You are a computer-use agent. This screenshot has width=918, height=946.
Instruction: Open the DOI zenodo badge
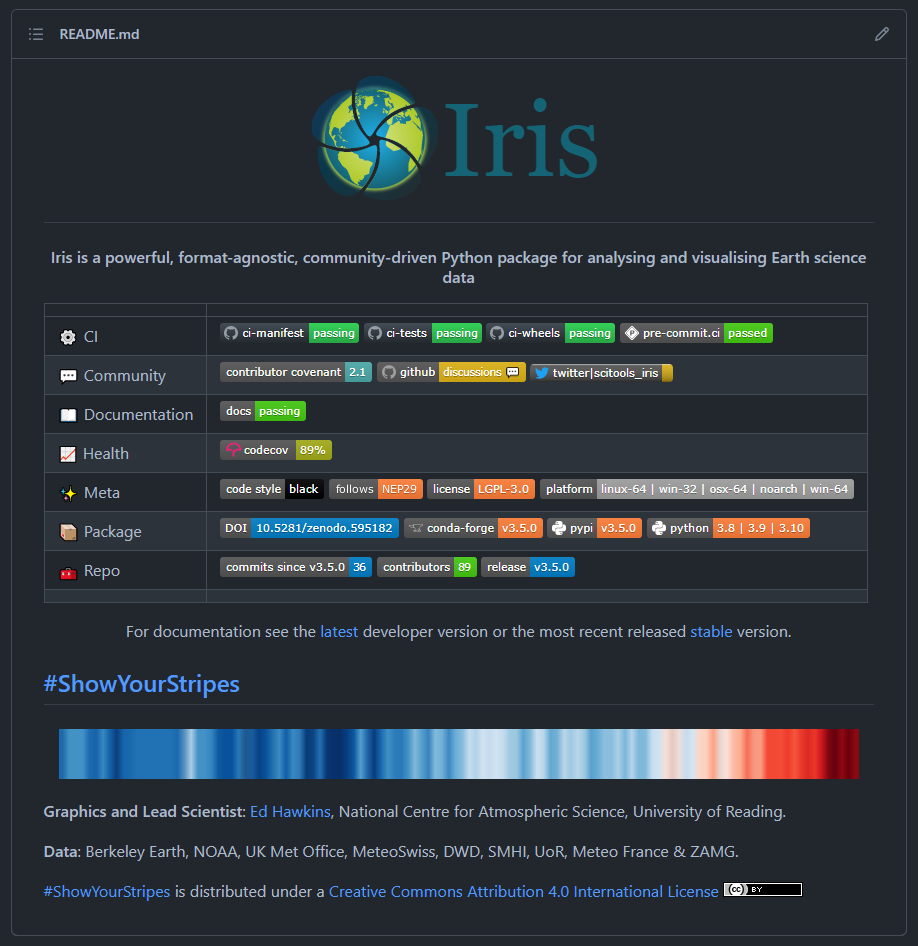(x=309, y=528)
